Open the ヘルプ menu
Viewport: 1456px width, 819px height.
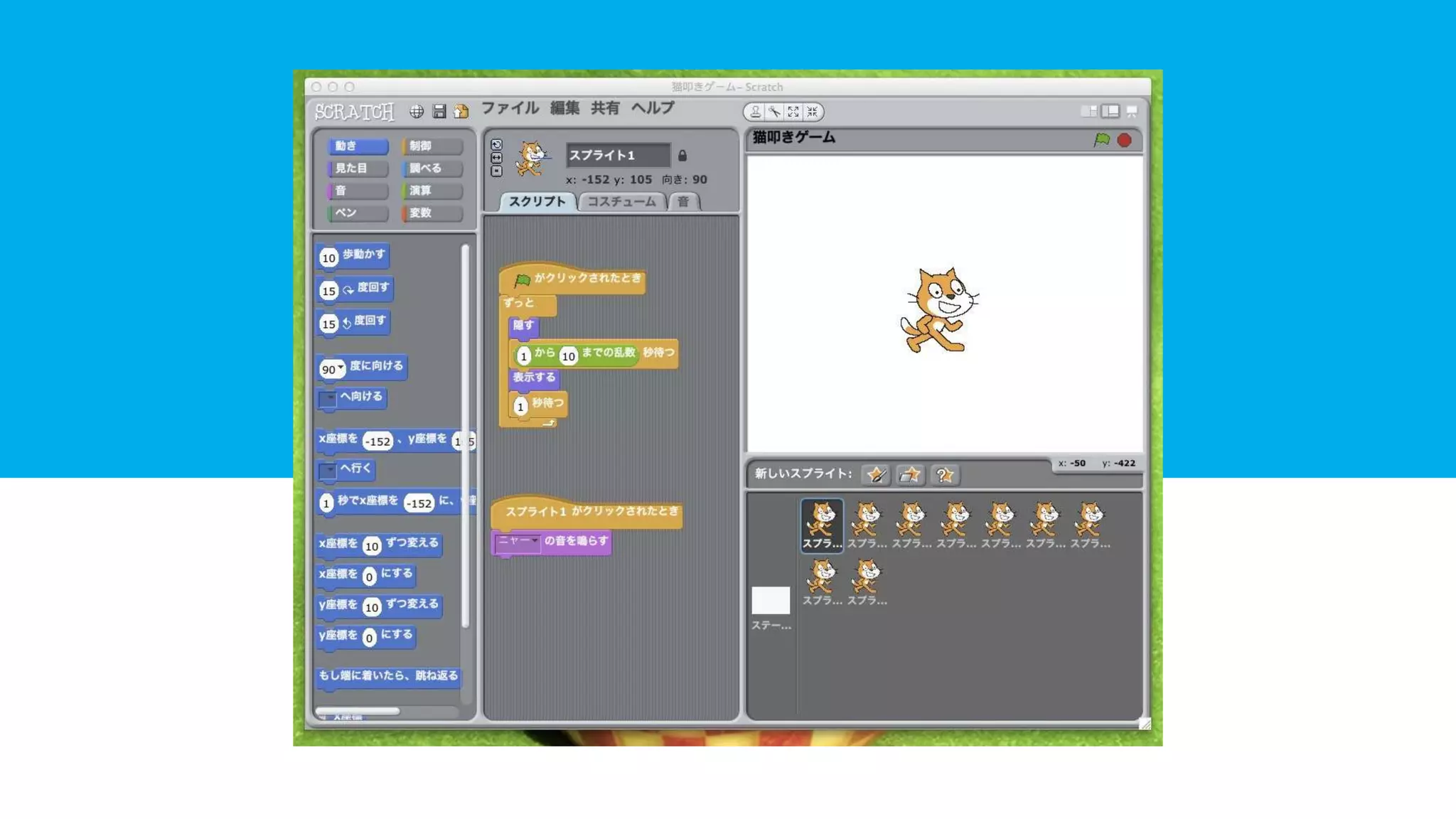tap(653, 108)
